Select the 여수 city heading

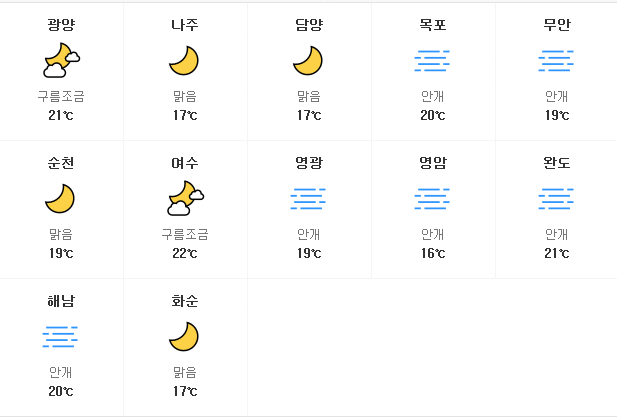tap(185, 163)
